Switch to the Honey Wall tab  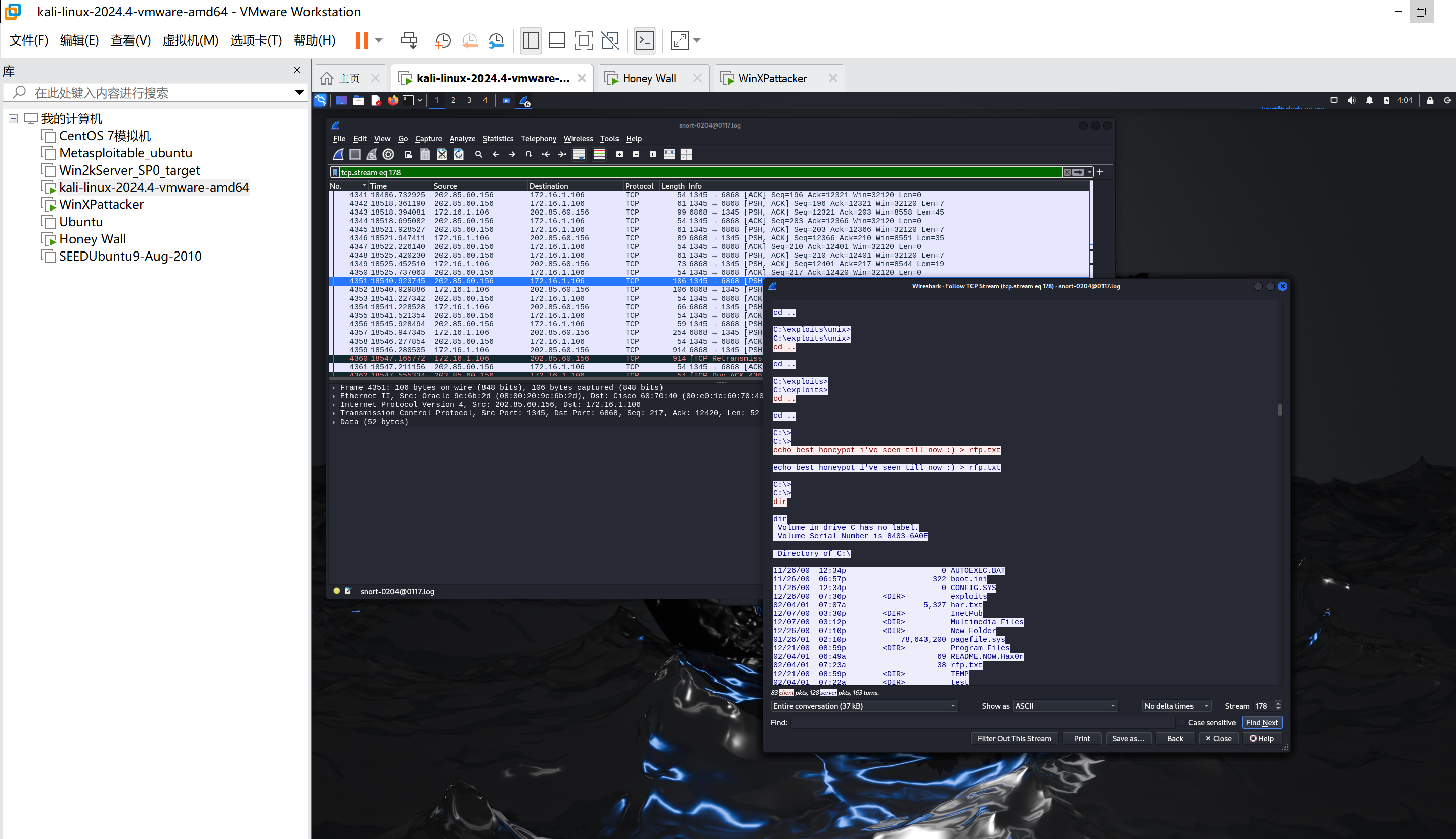tap(649, 78)
